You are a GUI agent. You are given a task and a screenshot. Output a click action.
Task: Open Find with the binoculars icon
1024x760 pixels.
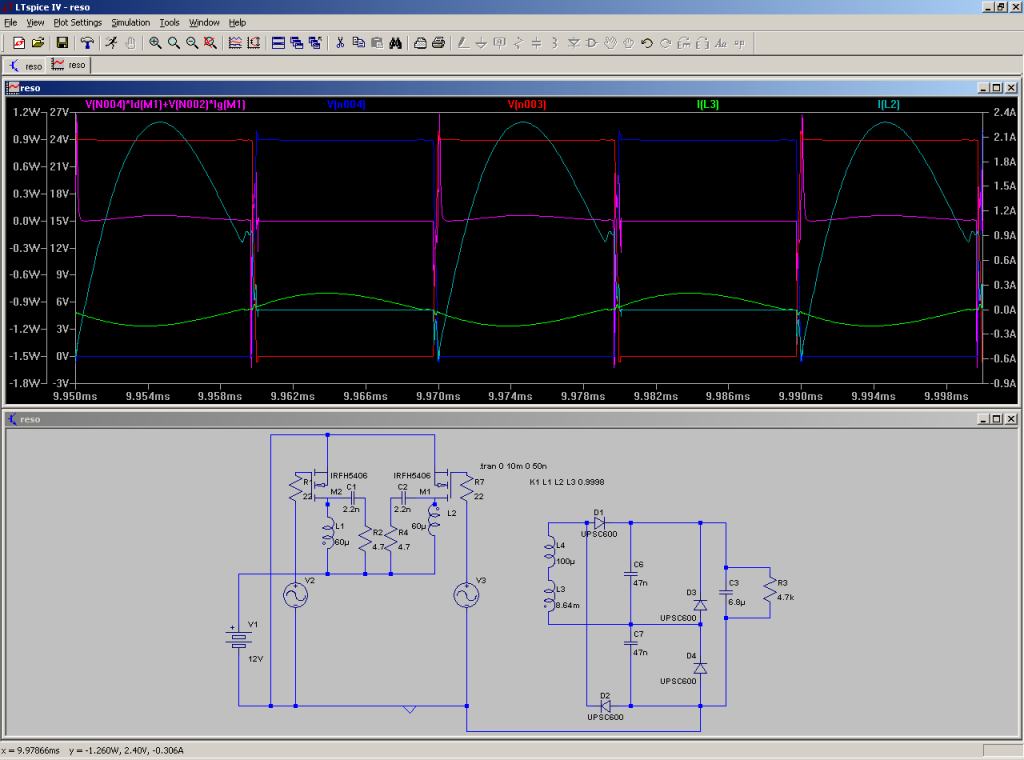[x=395, y=43]
